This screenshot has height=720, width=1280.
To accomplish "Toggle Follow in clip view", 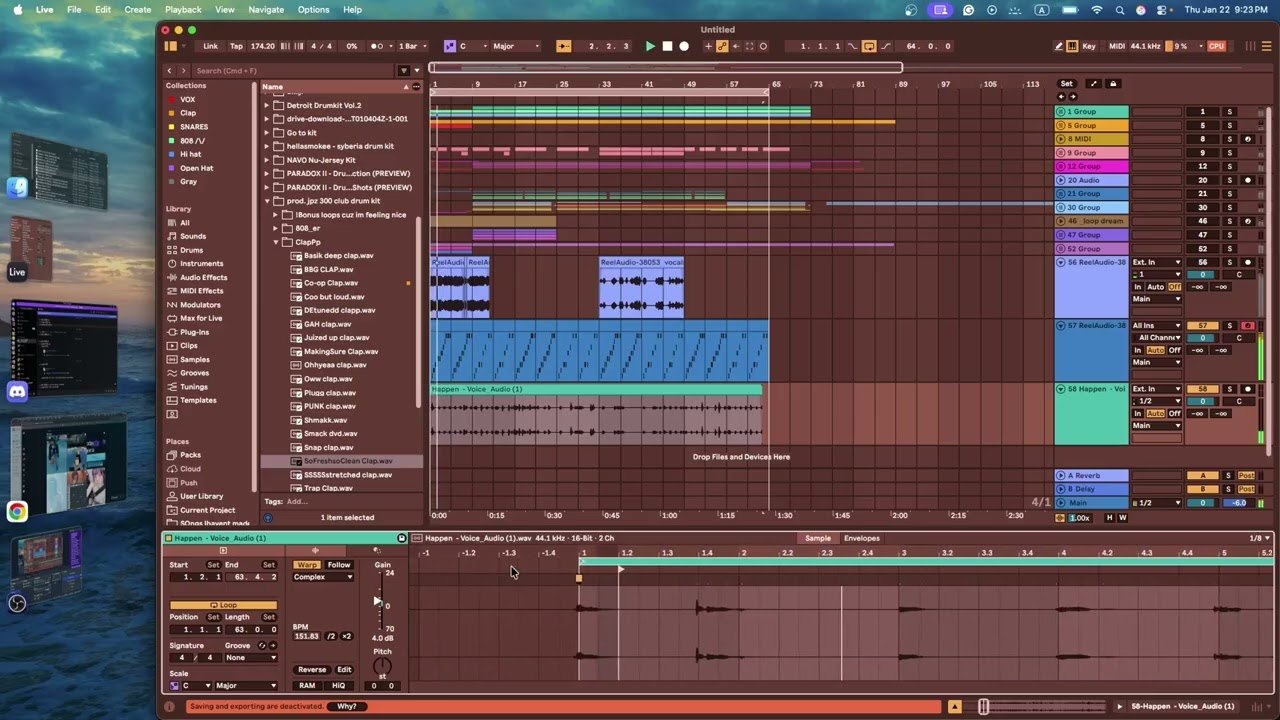I will (x=339, y=565).
